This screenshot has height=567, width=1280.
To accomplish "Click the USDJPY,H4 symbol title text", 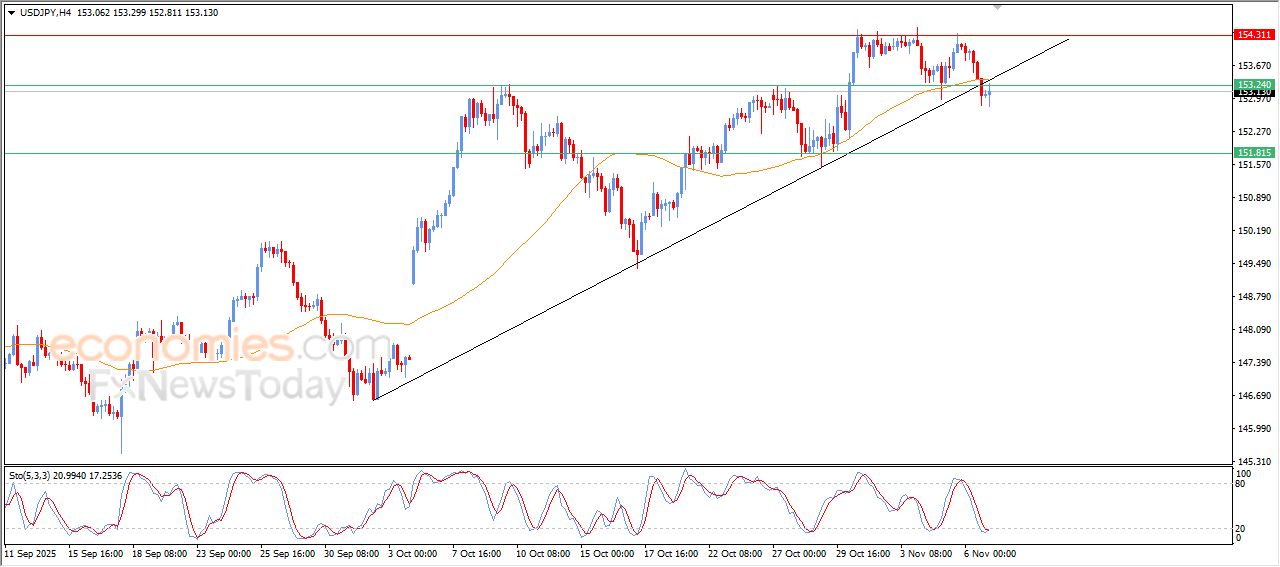I will pos(44,13).
